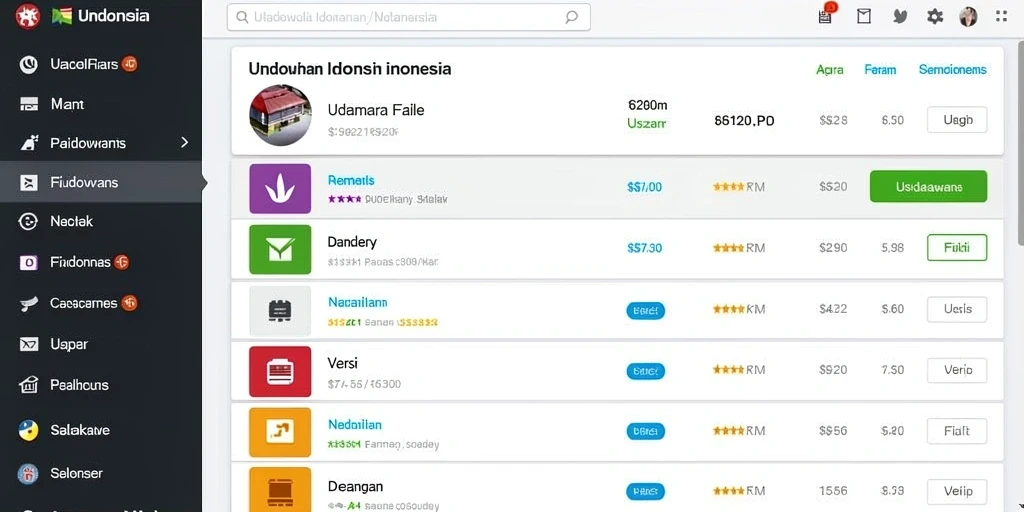Select Fiudowans in the sidebar
This screenshot has width=1024, height=512.
coord(101,182)
